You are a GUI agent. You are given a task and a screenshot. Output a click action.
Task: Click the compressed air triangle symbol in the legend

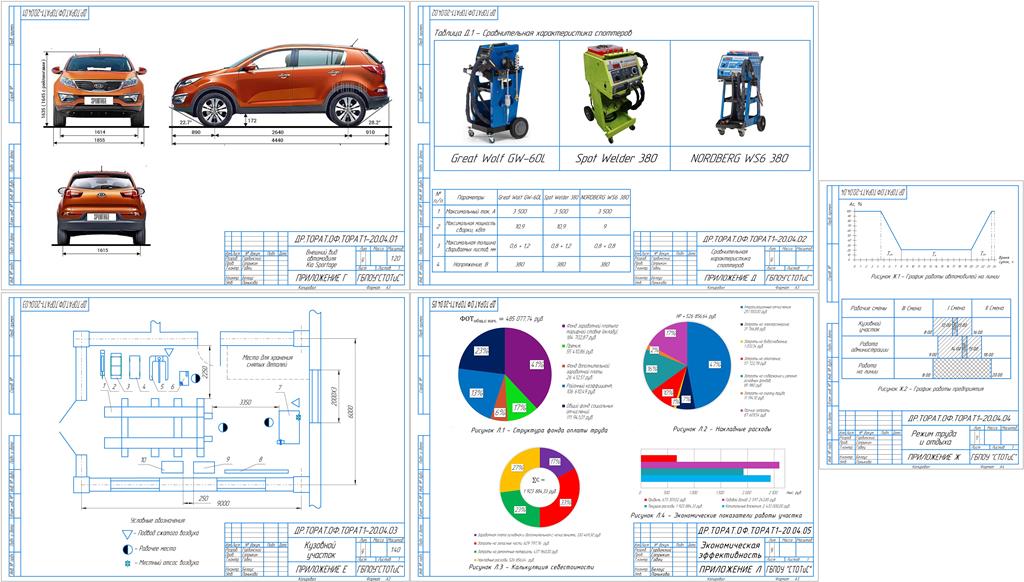click(127, 534)
